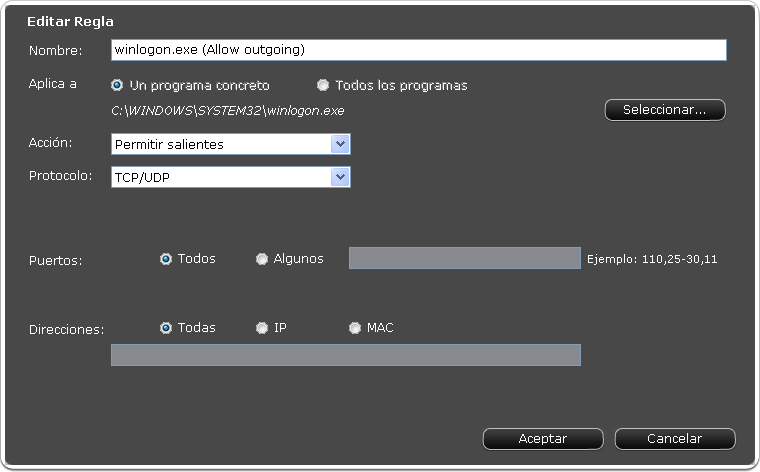Select 'Todas' for Direcciones
Viewport: 760px width, 472px height.
click(166, 328)
